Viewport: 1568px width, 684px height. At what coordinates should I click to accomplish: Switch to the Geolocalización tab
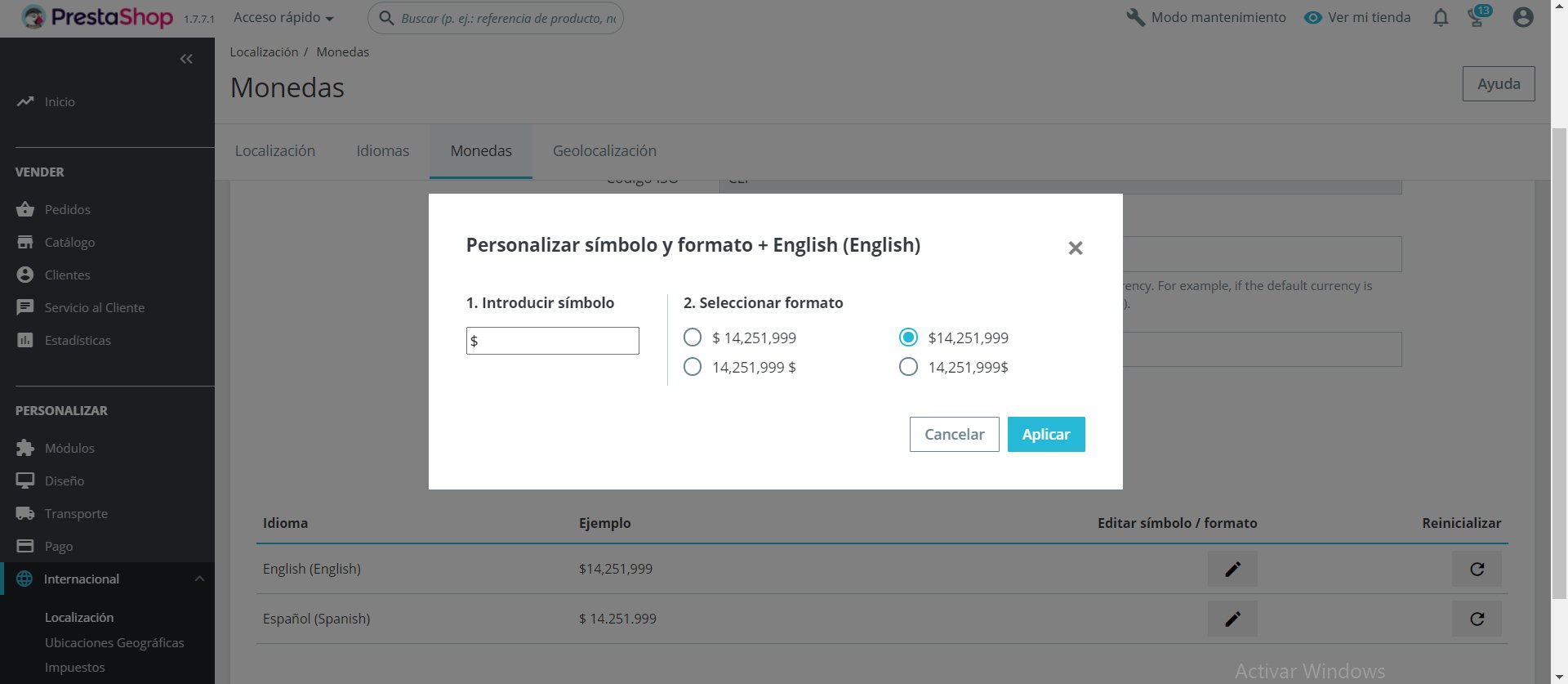(x=604, y=151)
